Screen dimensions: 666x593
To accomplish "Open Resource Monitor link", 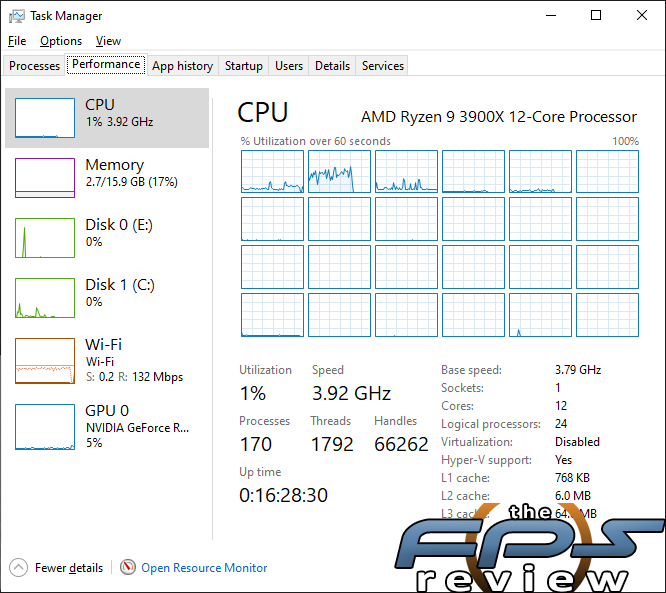I will pos(204,568).
